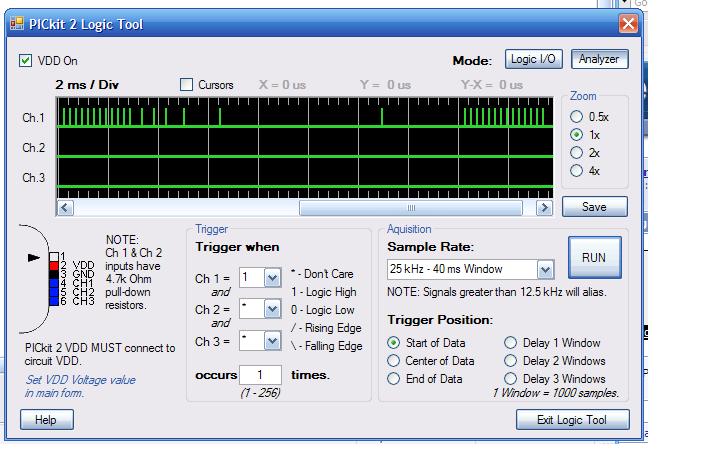
Task: Click the waveform scrollbar right arrow
Action: point(544,208)
